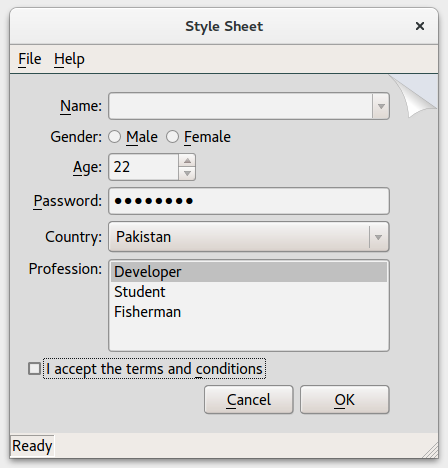Open the Help menu

click(69, 59)
